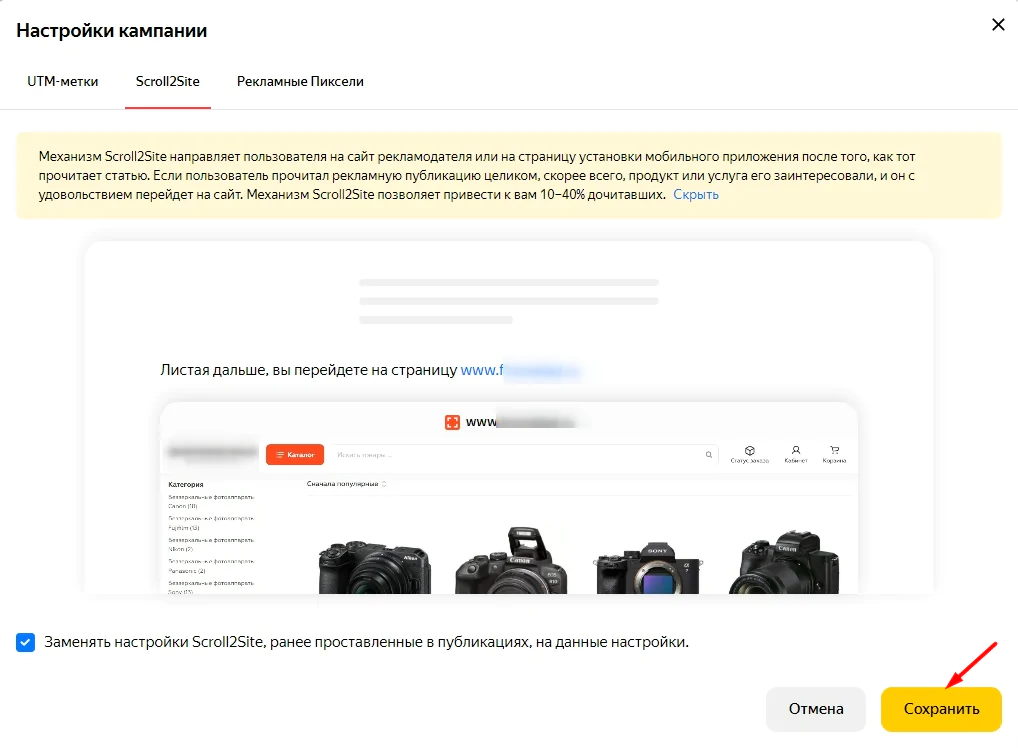
Task: Select the Sony camera thumbnail
Action: pyautogui.click(x=648, y=565)
